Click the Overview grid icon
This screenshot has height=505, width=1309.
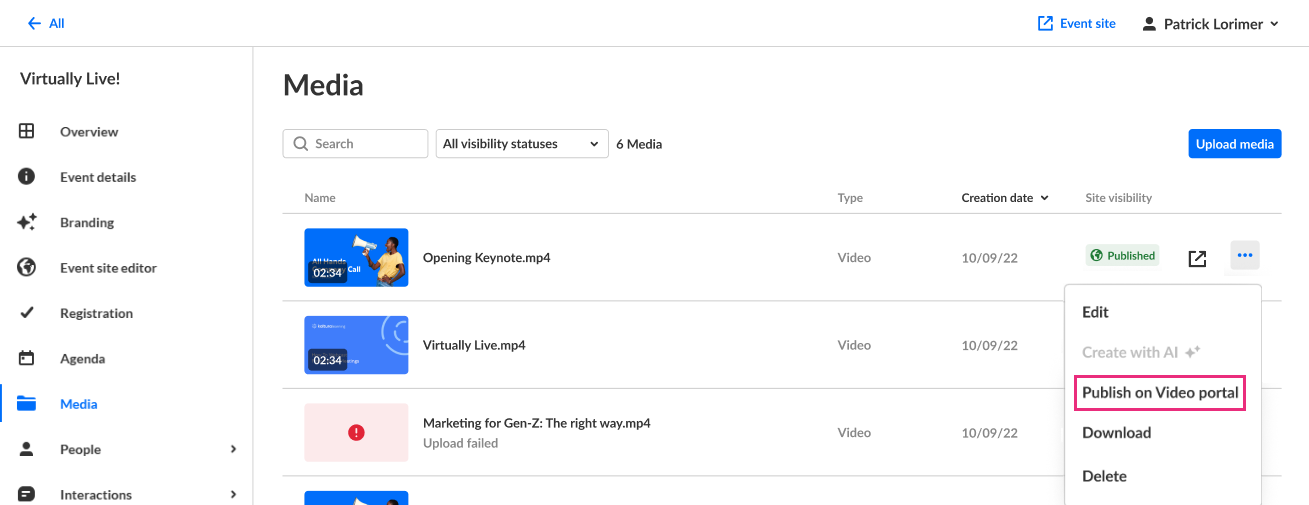click(27, 131)
